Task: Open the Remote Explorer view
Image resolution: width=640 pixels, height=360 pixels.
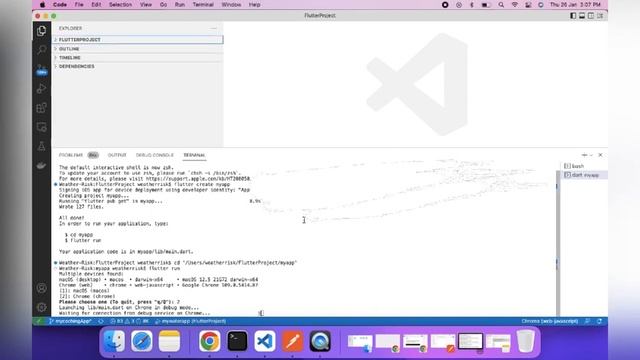Action: [41, 127]
